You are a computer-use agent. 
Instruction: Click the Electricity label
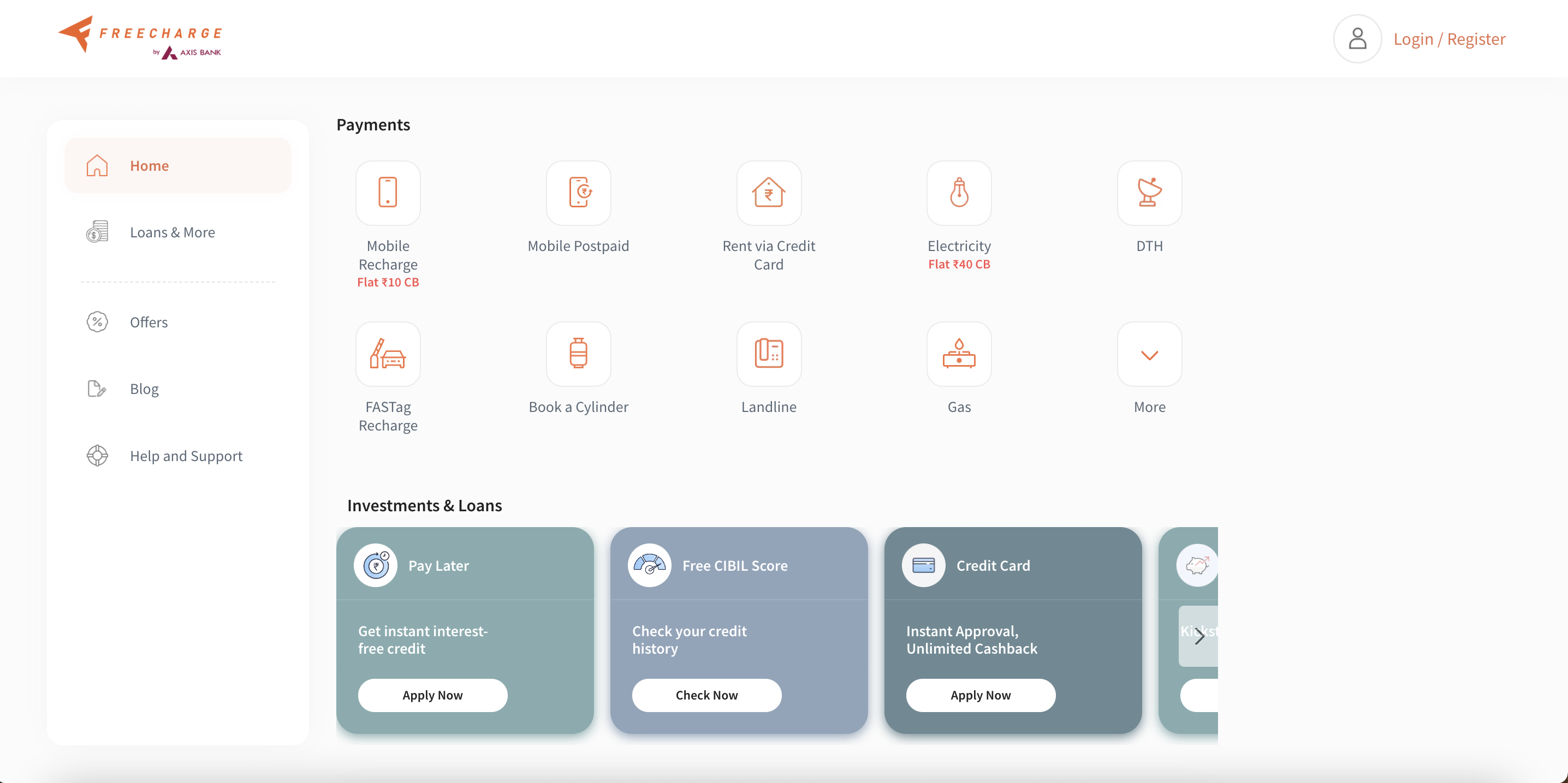(959, 246)
